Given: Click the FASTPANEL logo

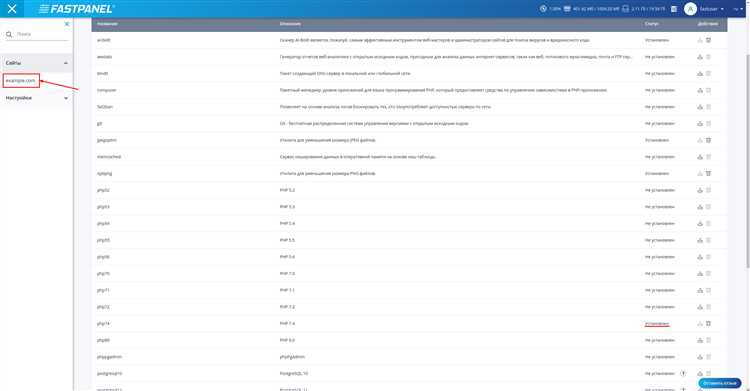Looking at the screenshot, I should coord(76,9).
